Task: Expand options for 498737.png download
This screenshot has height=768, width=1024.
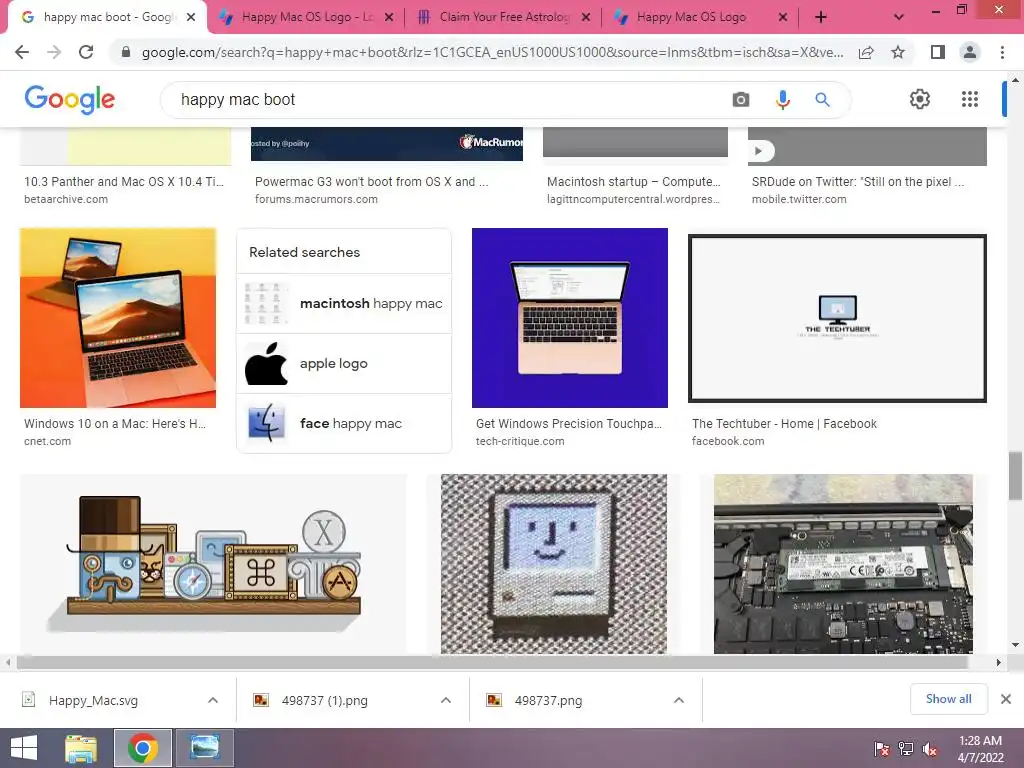Action: point(679,700)
